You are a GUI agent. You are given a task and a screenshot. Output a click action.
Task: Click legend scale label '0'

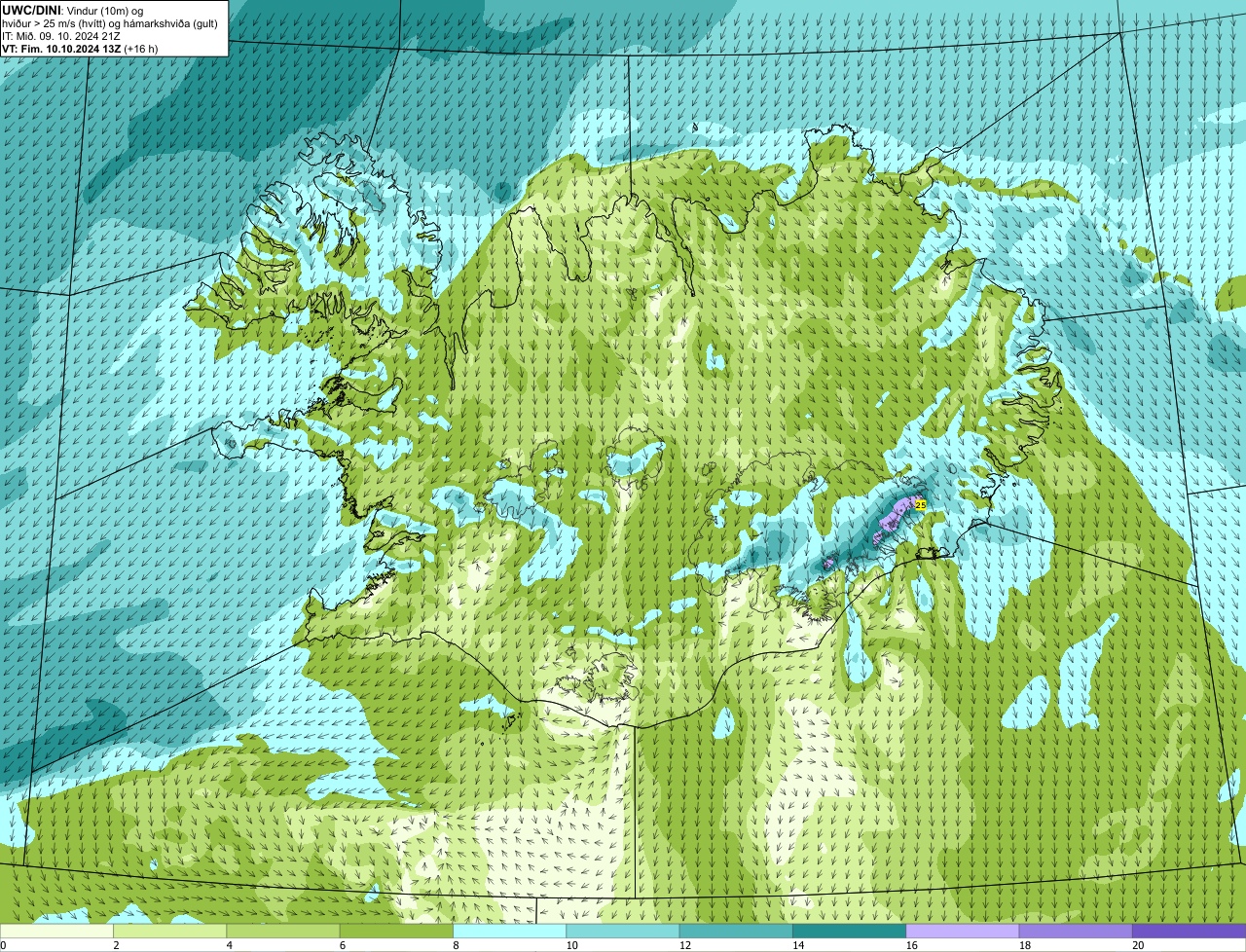[x=4, y=945]
